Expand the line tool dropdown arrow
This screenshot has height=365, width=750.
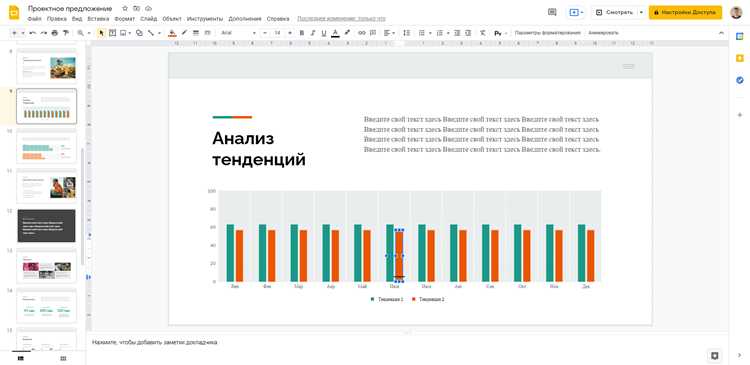click(158, 33)
